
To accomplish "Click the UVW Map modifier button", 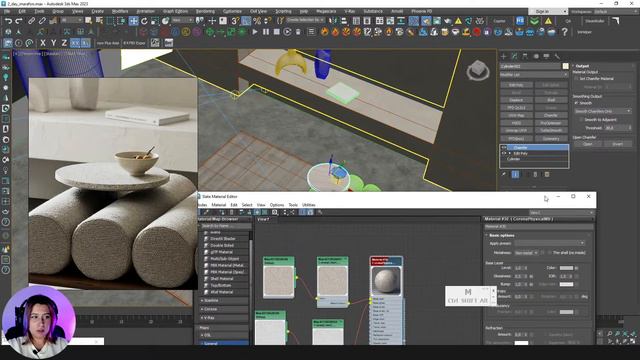I will click(x=516, y=116).
